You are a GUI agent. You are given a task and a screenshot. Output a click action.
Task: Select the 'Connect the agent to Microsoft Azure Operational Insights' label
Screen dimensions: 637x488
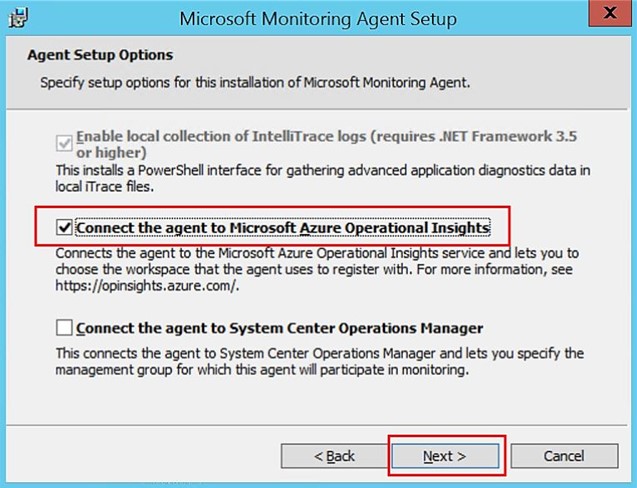[283, 228]
